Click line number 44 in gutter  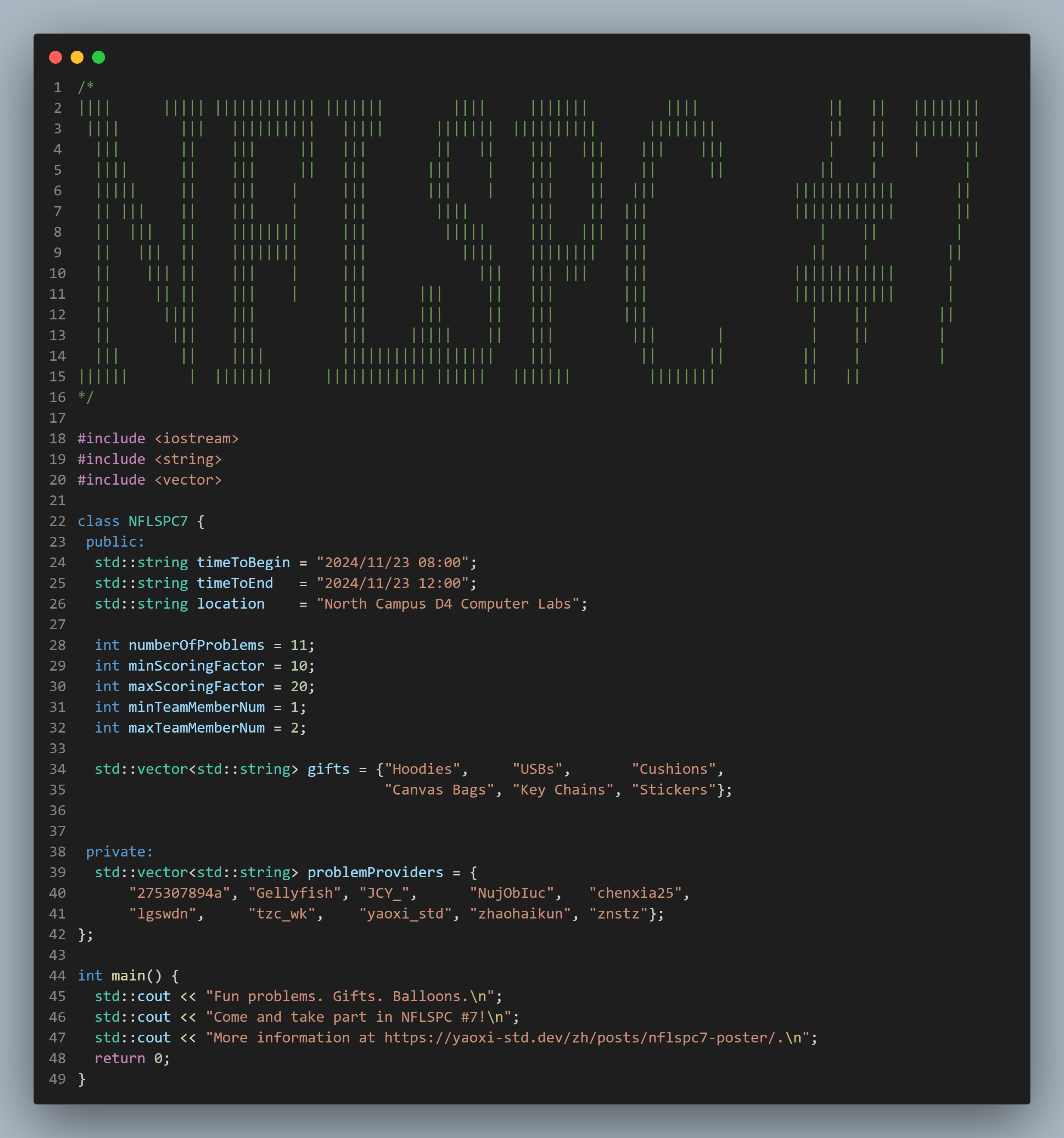point(57,975)
